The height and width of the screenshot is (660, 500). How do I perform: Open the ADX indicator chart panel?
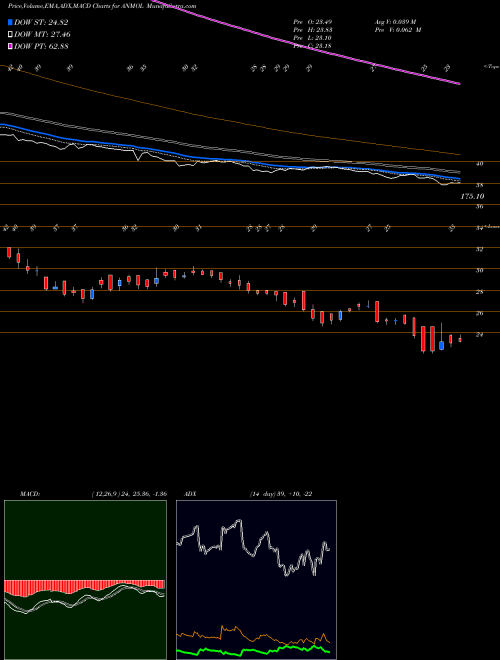256,580
